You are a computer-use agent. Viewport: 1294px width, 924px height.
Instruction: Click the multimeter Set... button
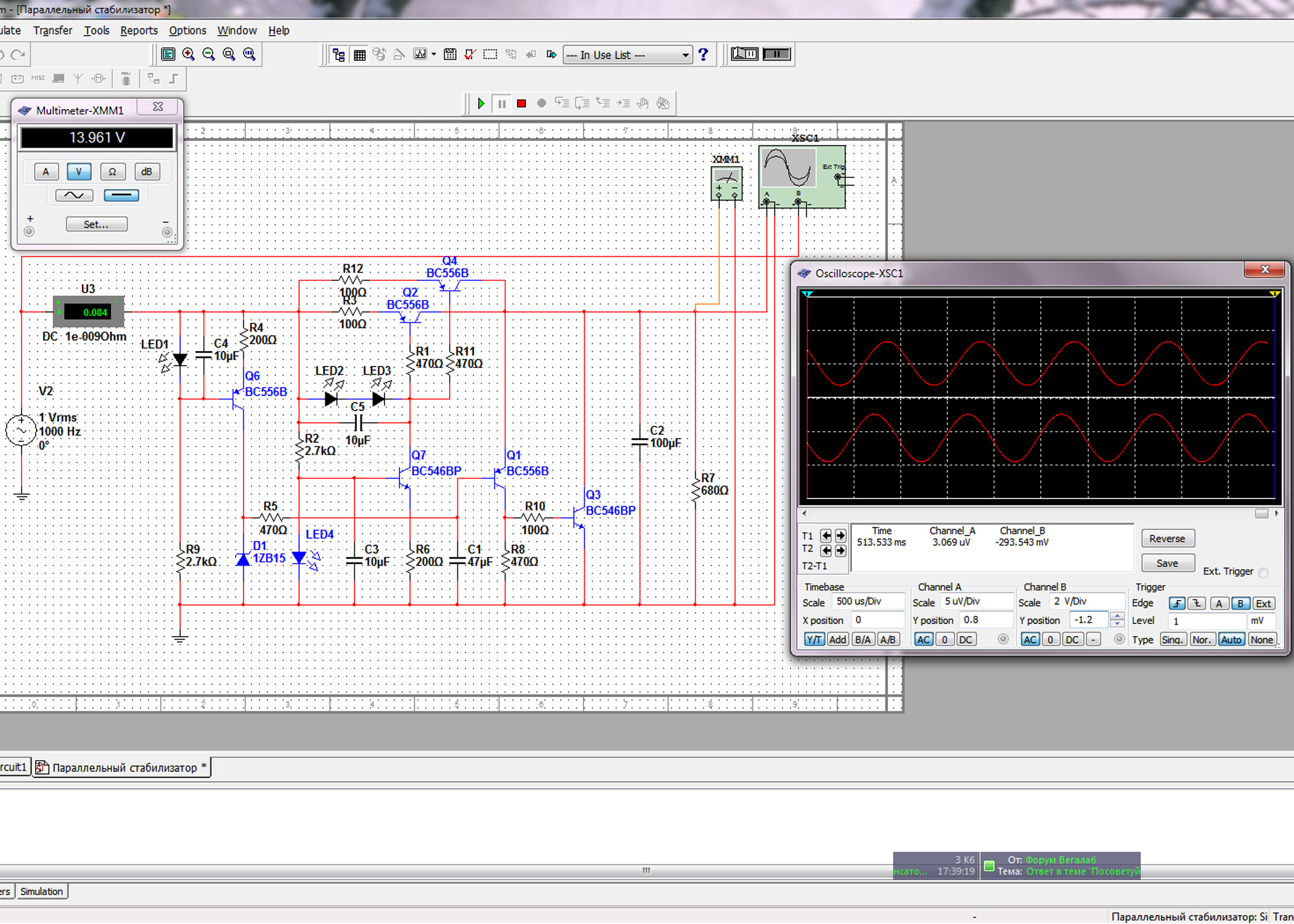(x=96, y=224)
